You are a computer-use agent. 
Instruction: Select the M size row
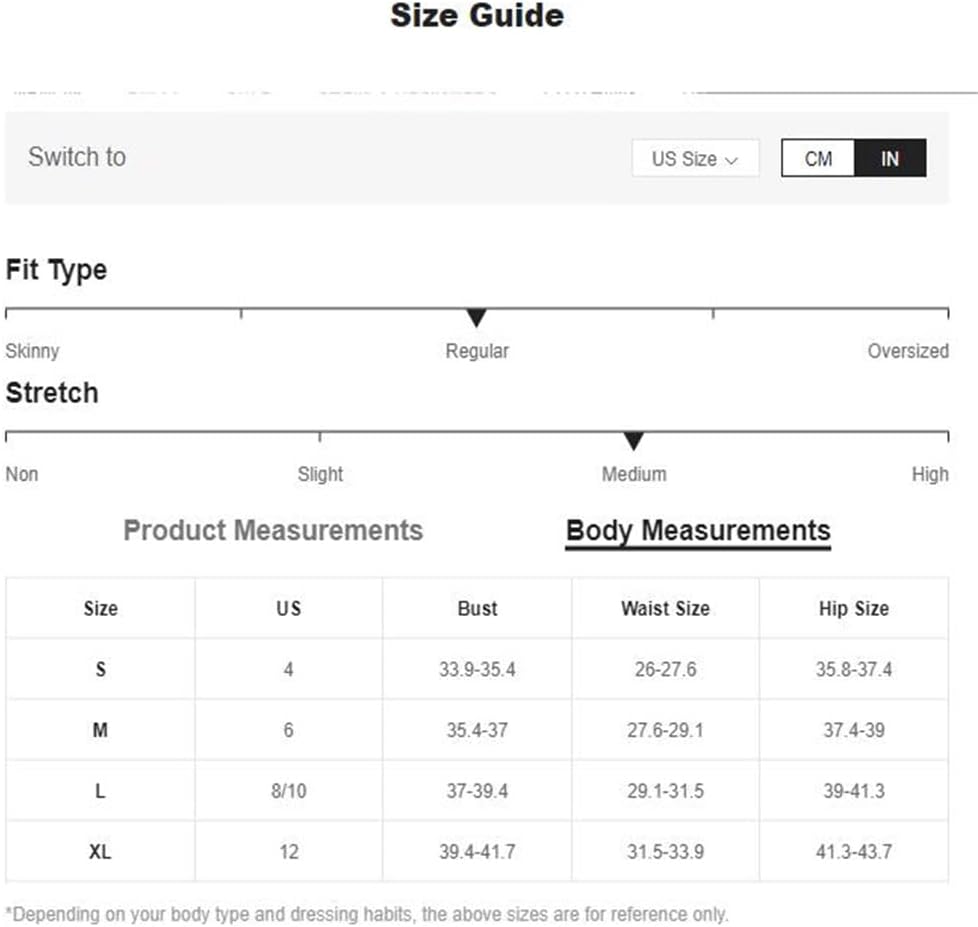100,730
